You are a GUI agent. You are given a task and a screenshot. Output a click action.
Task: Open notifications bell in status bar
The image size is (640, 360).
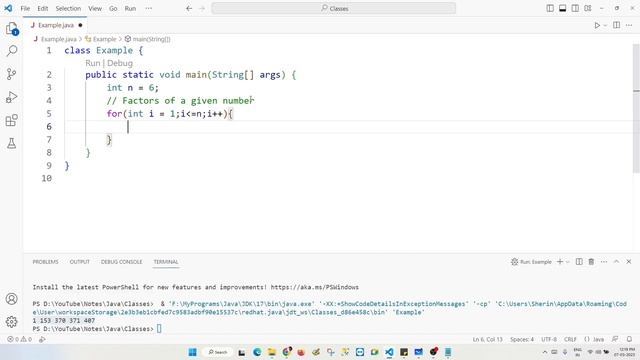[629, 339]
